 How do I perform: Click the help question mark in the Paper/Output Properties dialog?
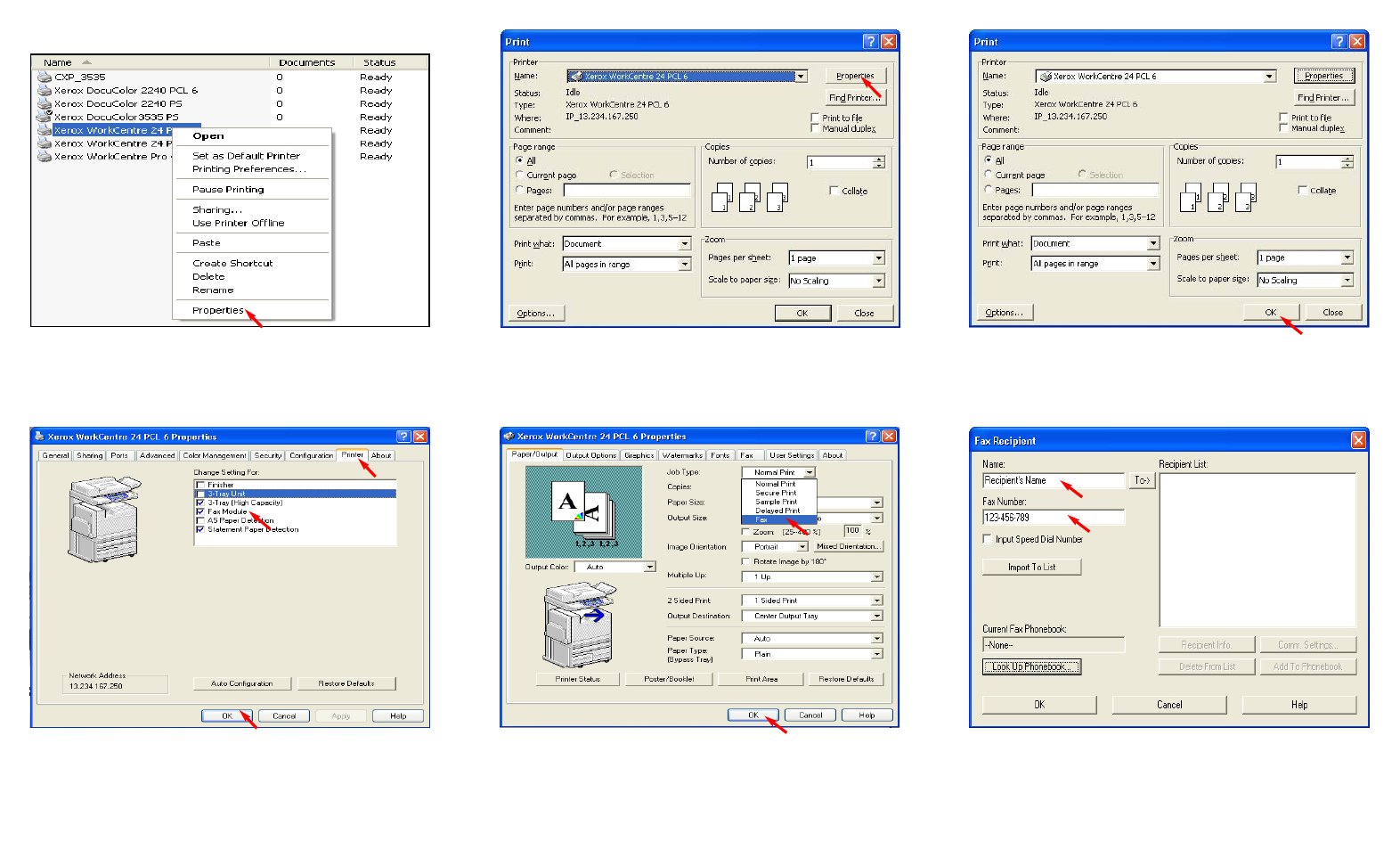872,437
